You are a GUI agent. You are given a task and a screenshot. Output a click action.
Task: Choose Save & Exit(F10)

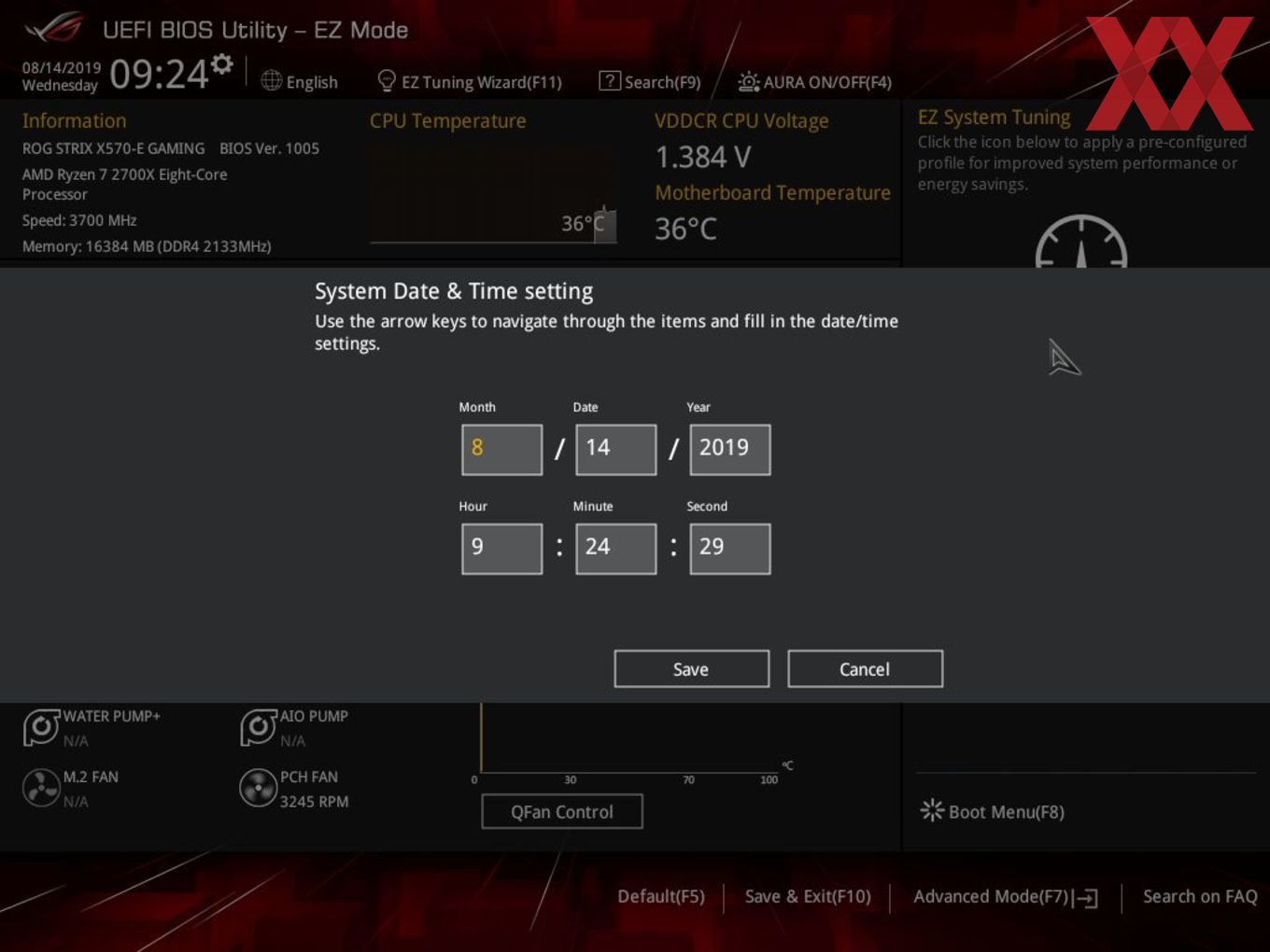click(x=808, y=897)
